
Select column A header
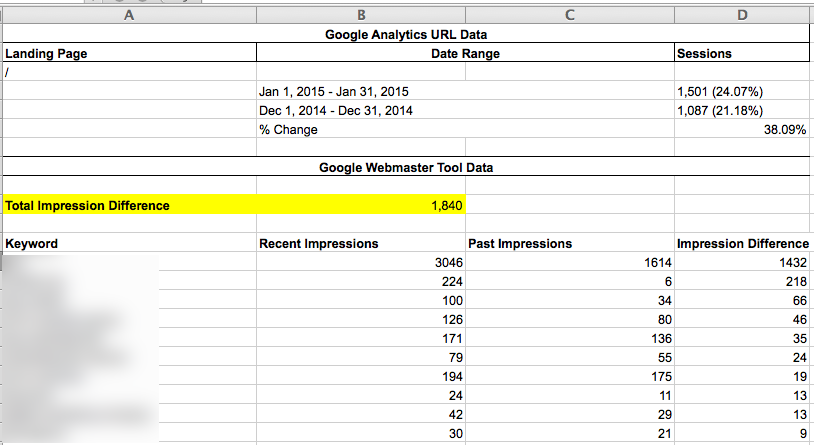(x=129, y=15)
